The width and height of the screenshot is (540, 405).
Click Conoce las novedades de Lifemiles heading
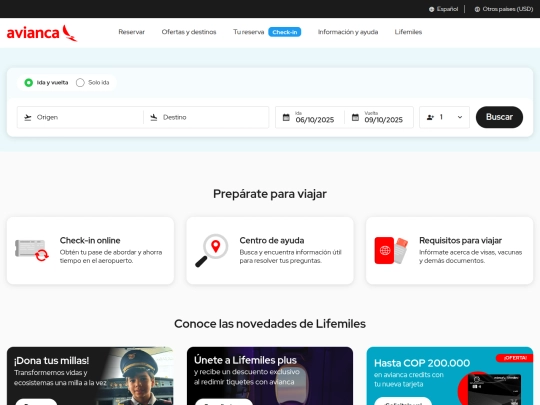pyautogui.click(x=270, y=324)
